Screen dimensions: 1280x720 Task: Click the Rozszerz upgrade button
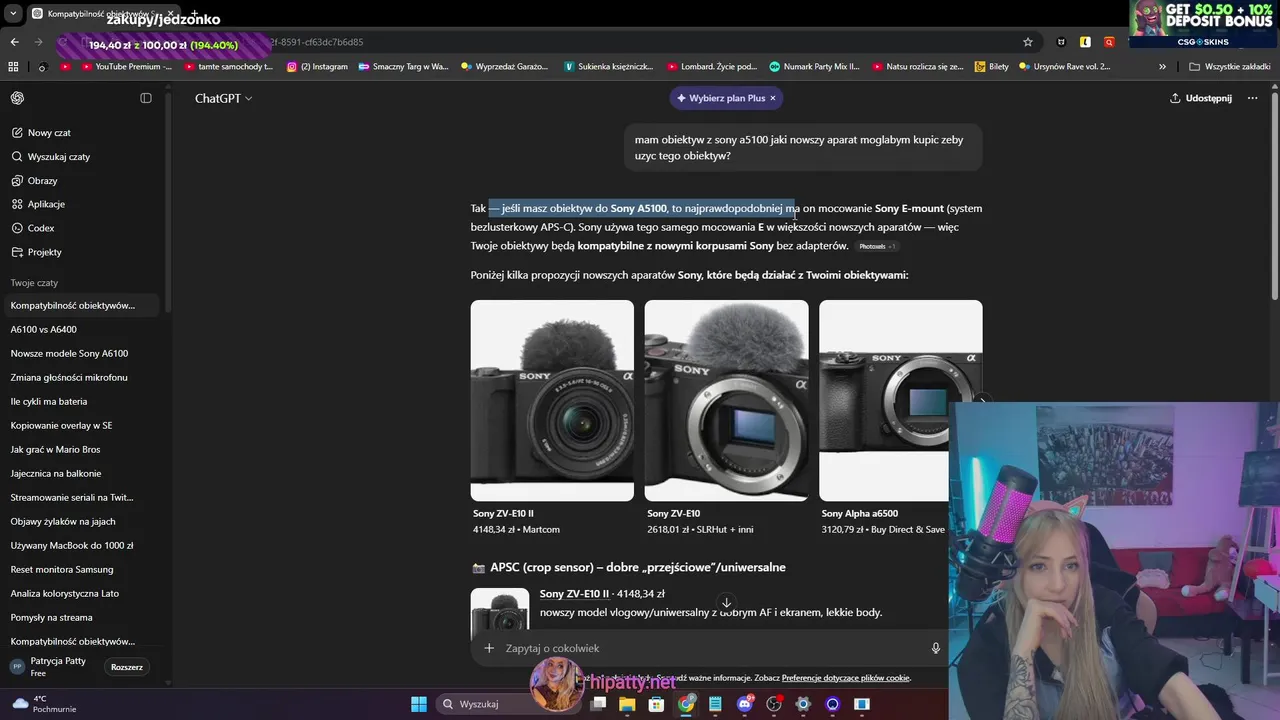click(127, 667)
